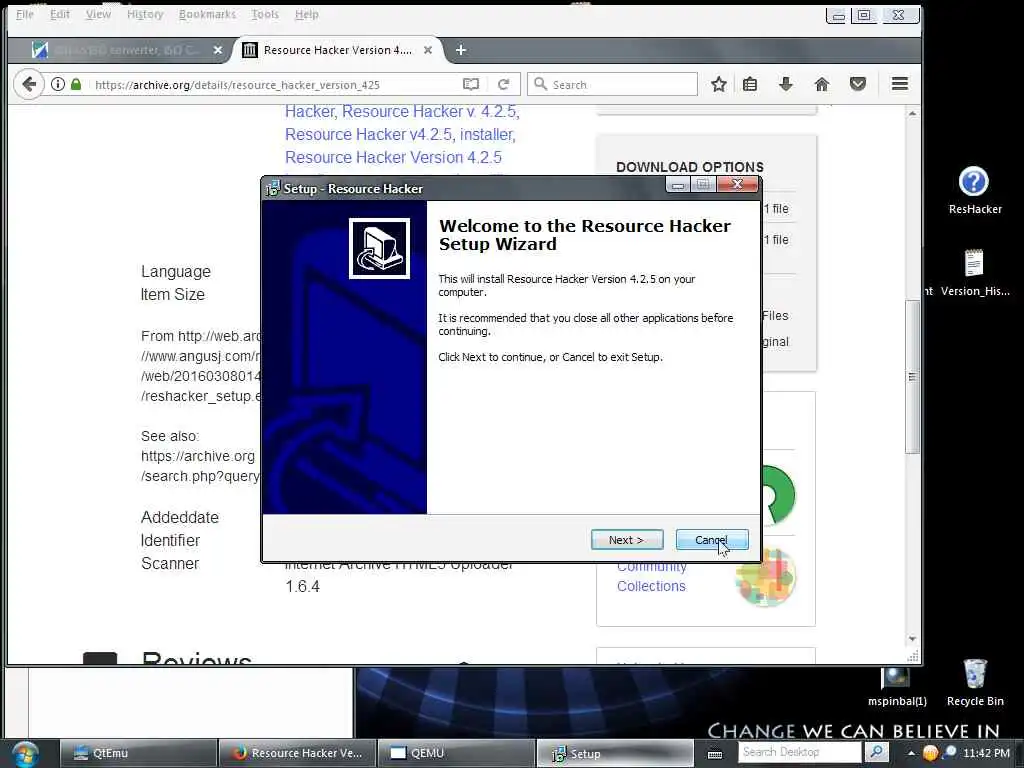Click the Search Desktop field in taskbar
This screenshot has width=1024, height=768.
point(799,752)
